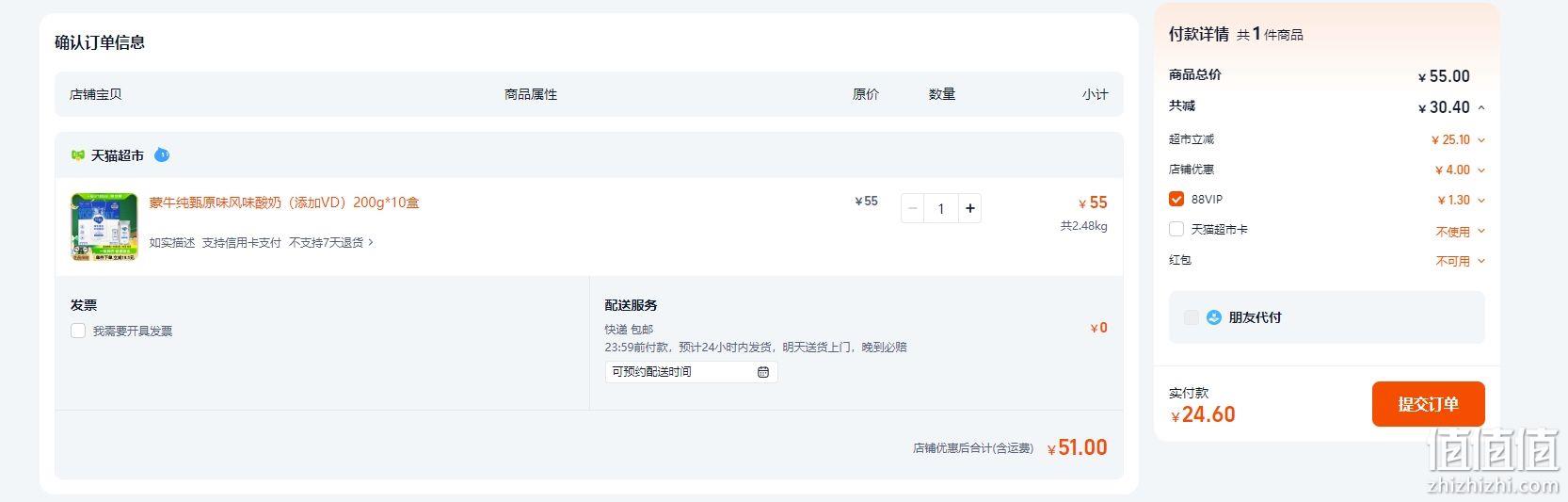Decrease quantity with the minus button
1568x502 pixels.
coord(912,208)
